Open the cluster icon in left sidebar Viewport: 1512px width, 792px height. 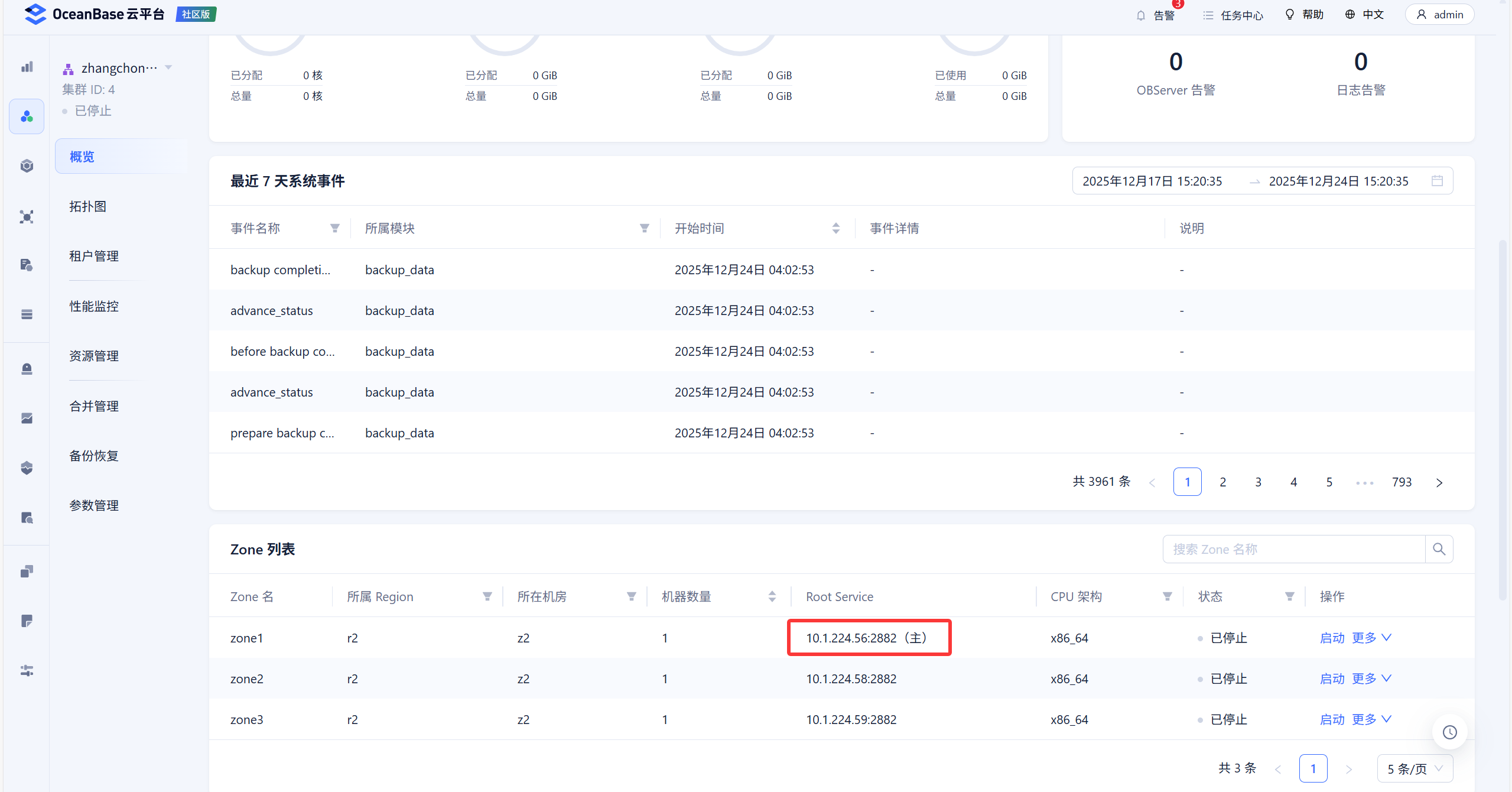click(27, 116)
